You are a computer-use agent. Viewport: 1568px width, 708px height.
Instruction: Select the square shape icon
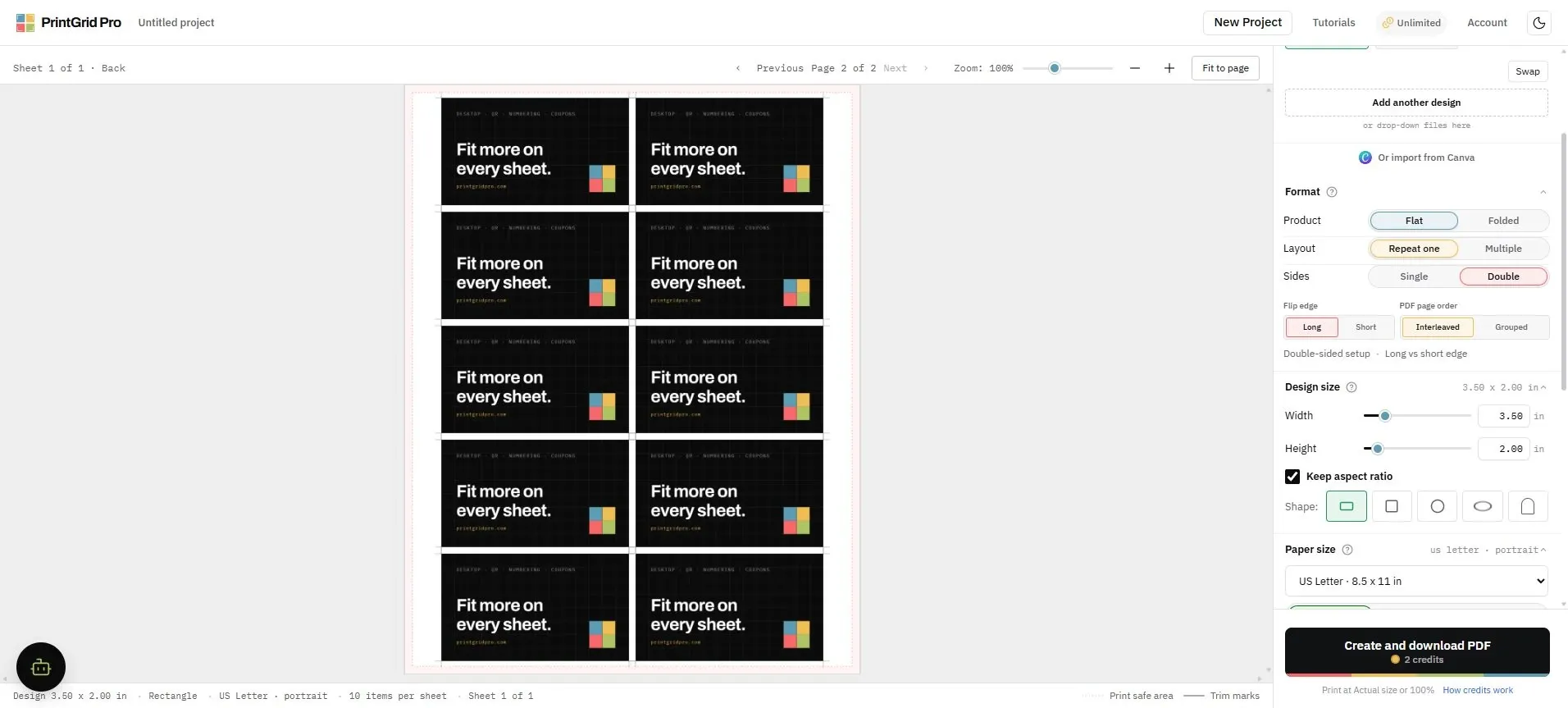1392,506
